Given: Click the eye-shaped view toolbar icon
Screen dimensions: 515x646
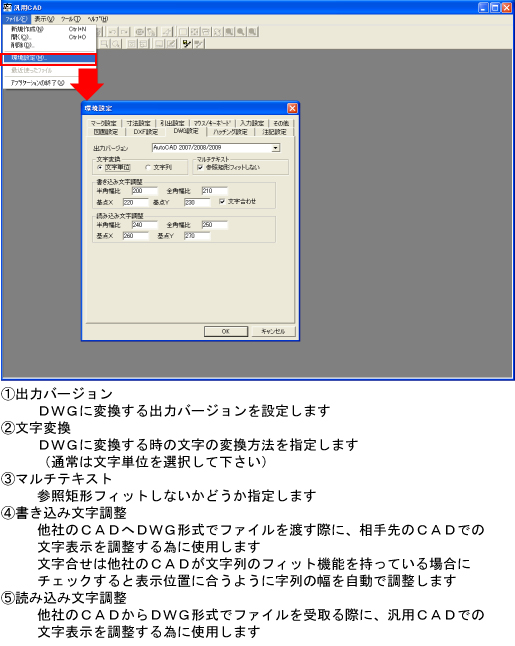Looking at the screenshot, I should [x=140, y=32].
